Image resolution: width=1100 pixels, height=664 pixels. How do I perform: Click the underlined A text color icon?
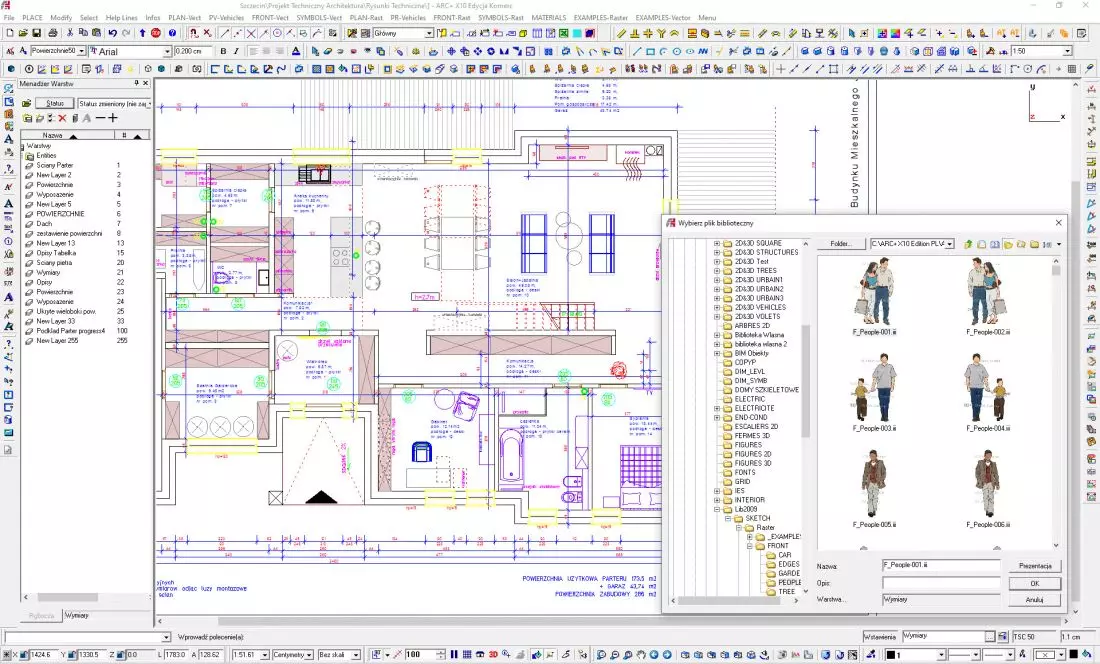[295, 51]
